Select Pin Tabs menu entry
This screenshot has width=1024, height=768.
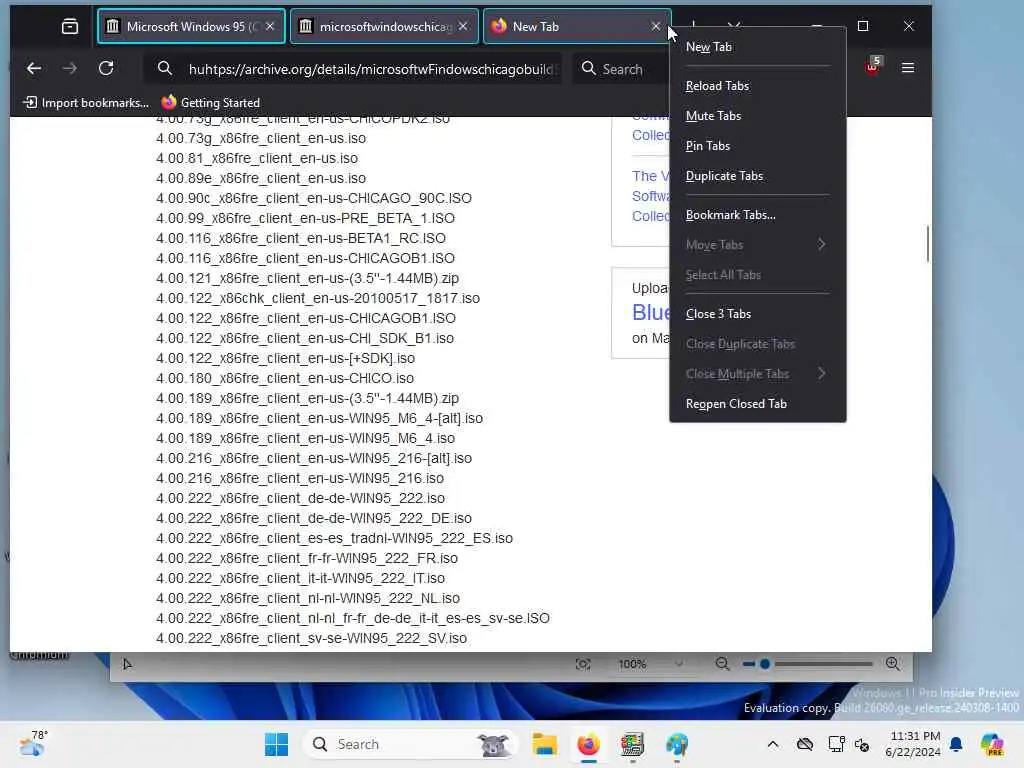(x=758, y=146)
